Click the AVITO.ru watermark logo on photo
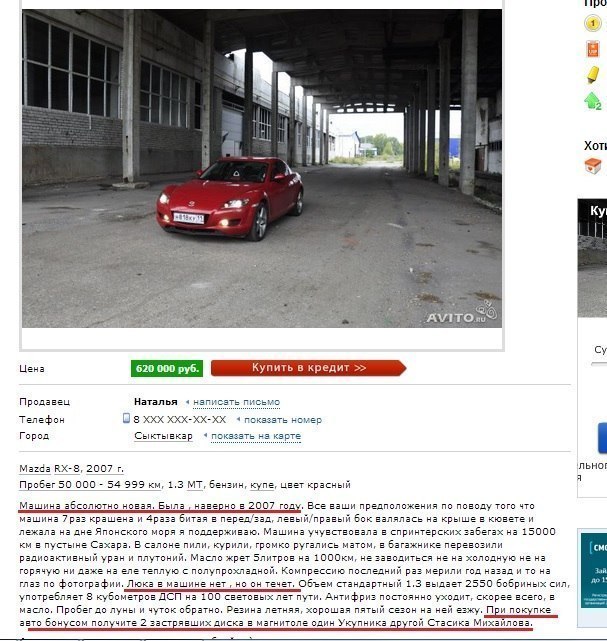 [461, 313]
